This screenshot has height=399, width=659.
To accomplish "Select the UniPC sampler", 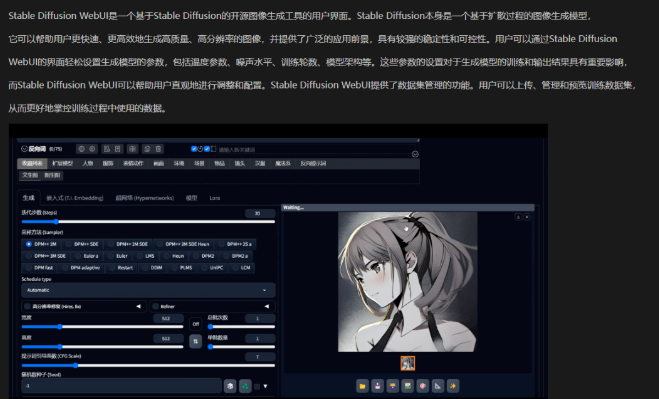I will tap(213, 267).
